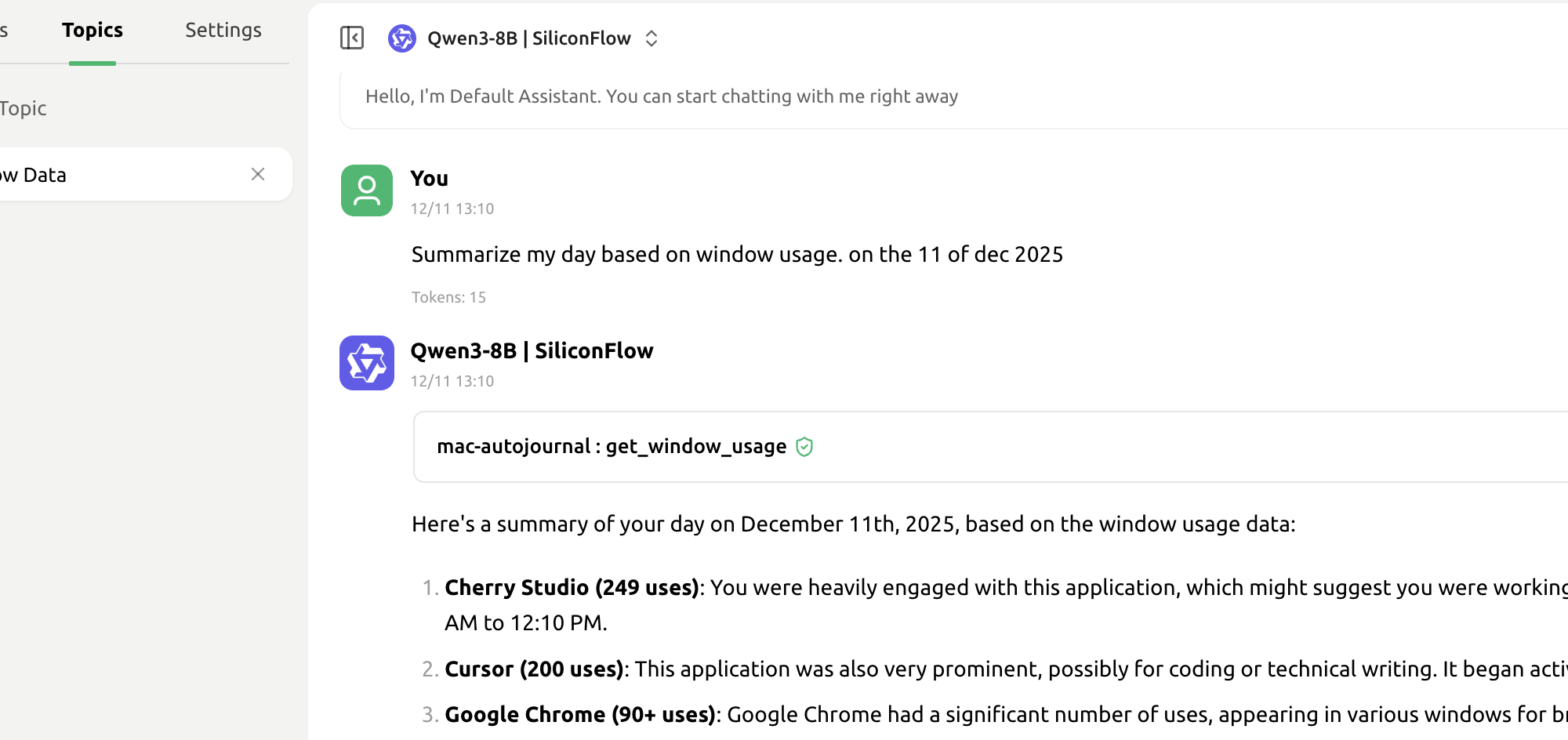Switch to the Settings tab

pos(223,30)
